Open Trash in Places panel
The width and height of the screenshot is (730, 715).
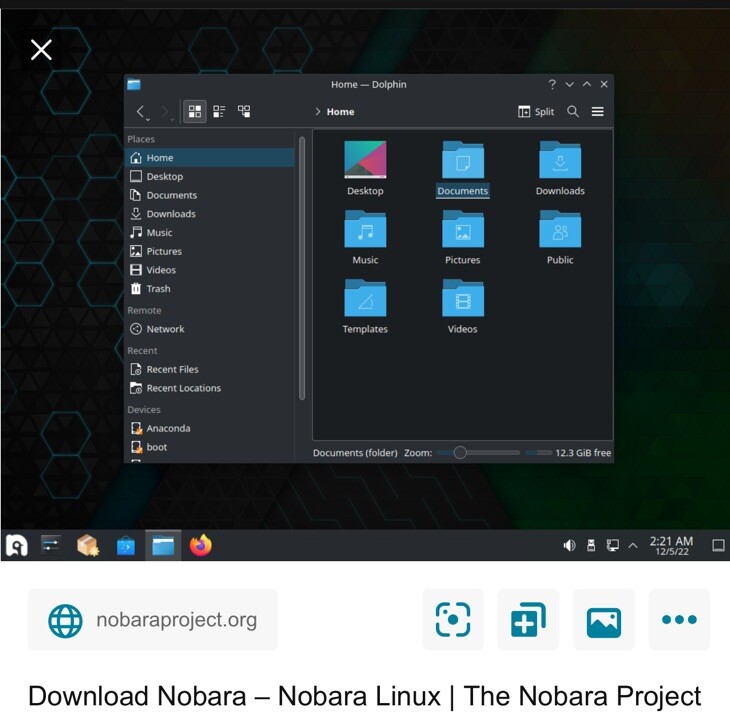click(210, 289)
